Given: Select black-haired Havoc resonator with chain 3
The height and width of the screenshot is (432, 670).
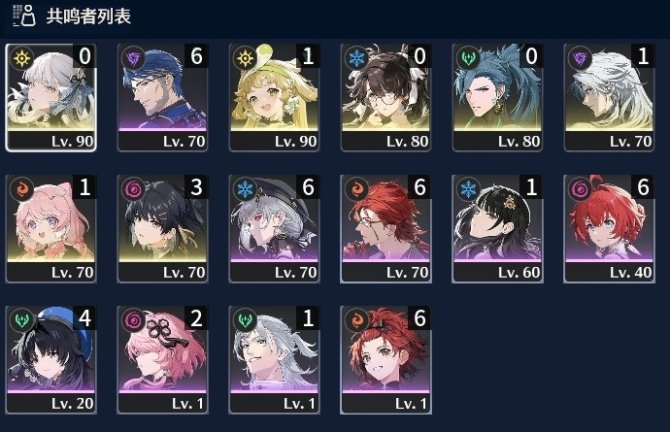Looking at the screenshot, I should [x=163, y=229].
